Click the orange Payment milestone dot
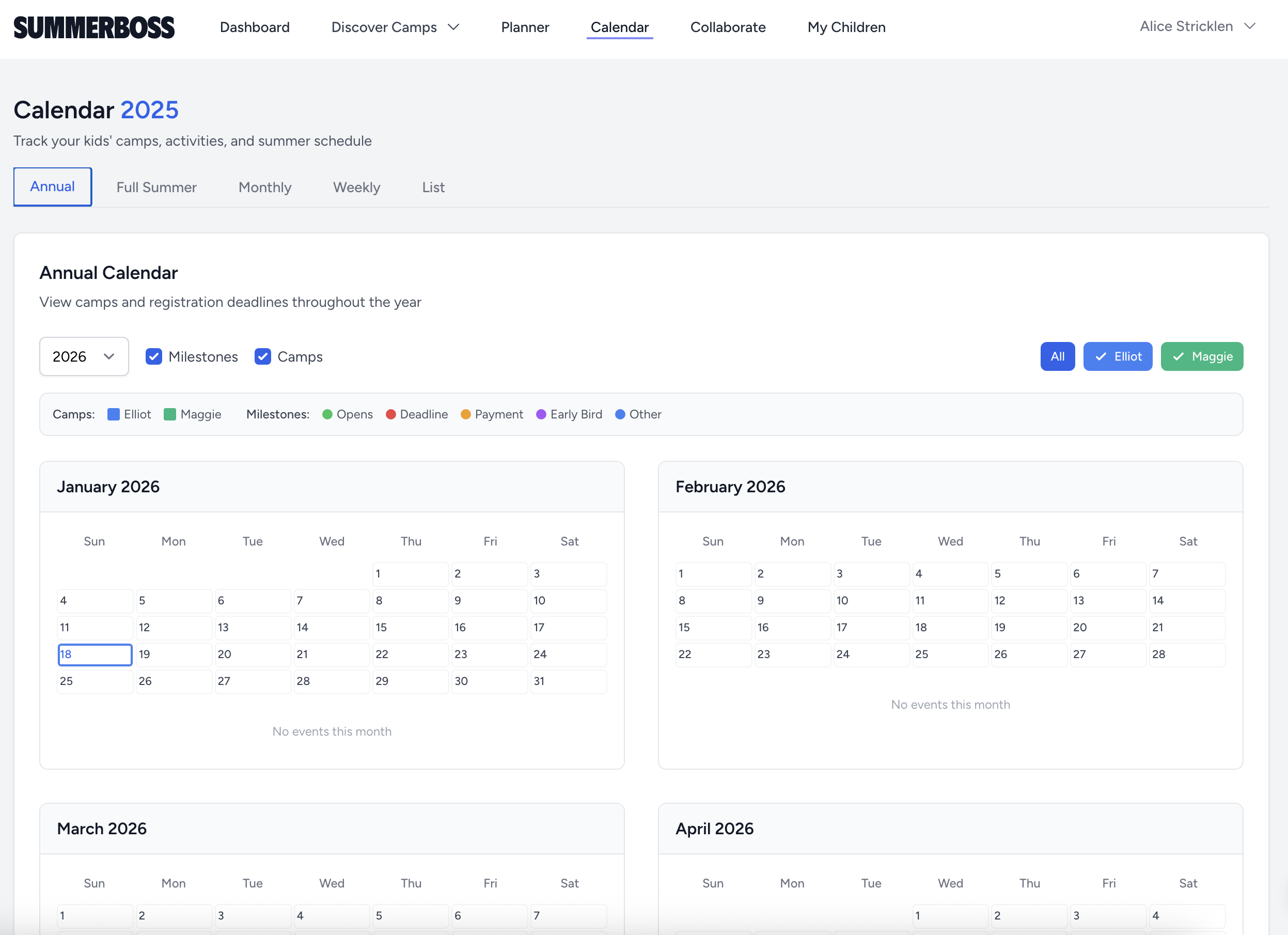1288x935 pixels. coord(466,414)
